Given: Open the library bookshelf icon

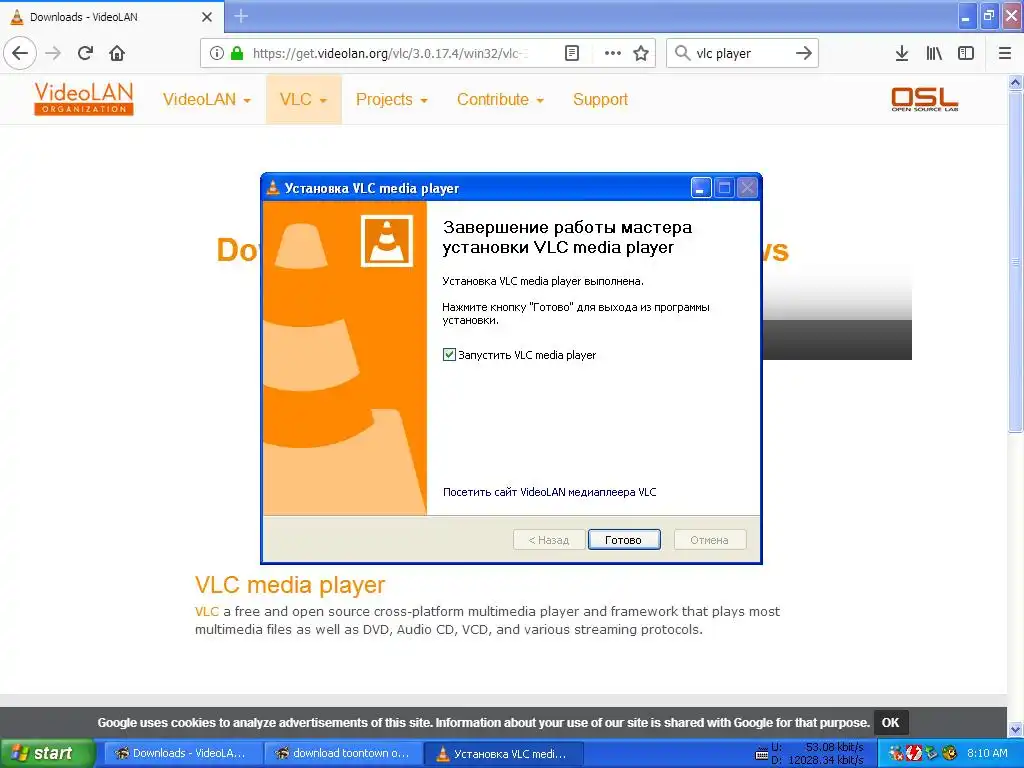Looking at the screenshot, I should [x=934, y=53].
